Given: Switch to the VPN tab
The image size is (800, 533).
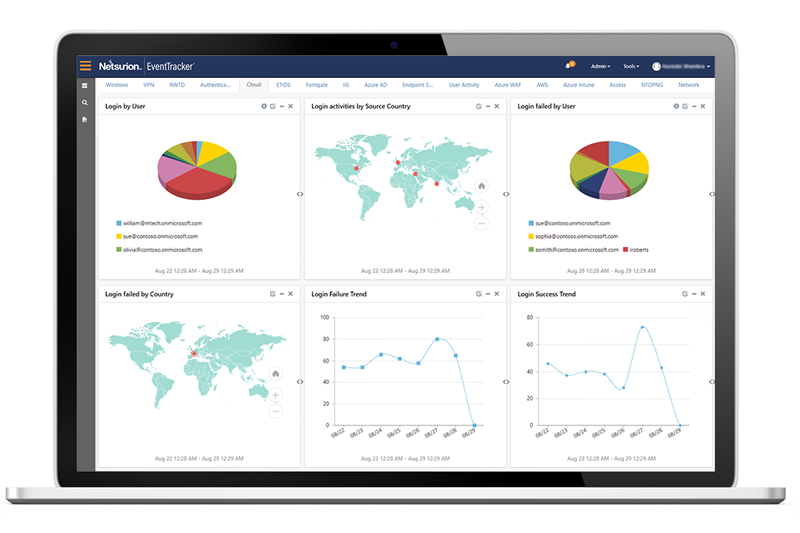Looking at the screenshot, I should (x=148, y=85).
